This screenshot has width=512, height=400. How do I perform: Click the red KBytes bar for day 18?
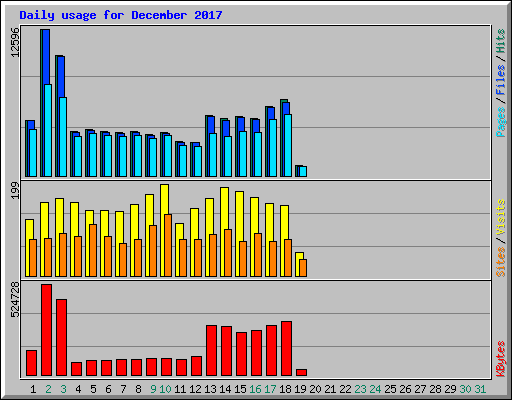(286, 349)
